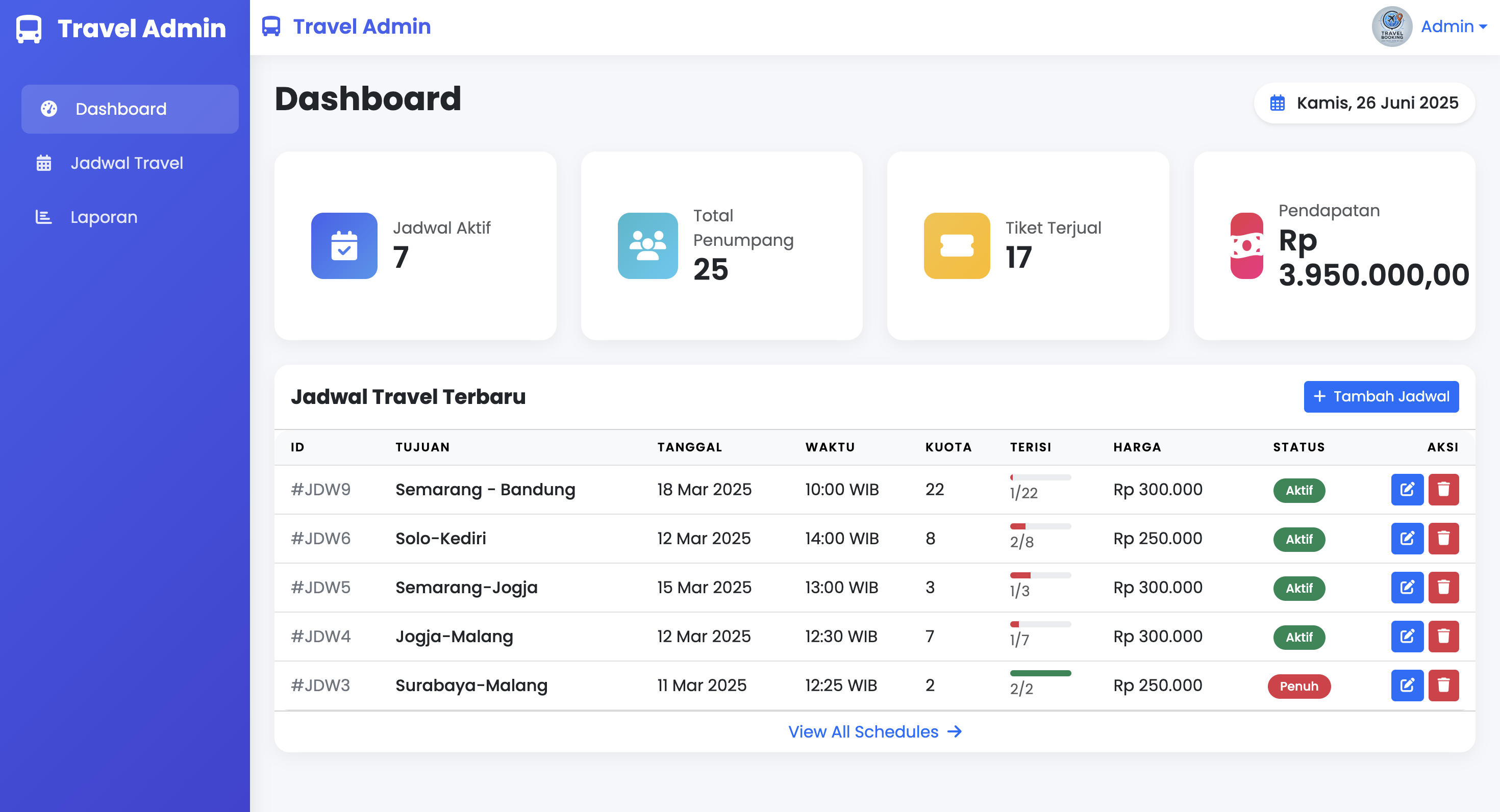1500x812 pixels.
Task: Open Jadwal Travel in the sidebar
Action: point(127,163)
